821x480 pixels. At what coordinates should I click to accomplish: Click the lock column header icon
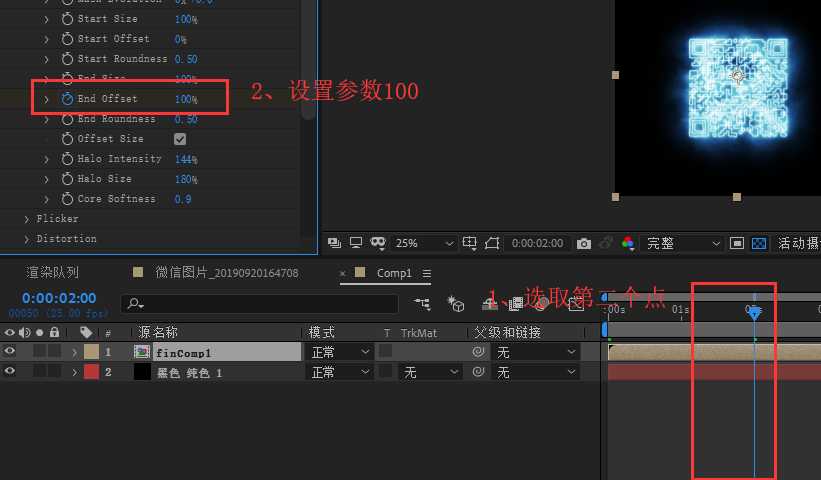coord(54,332)
